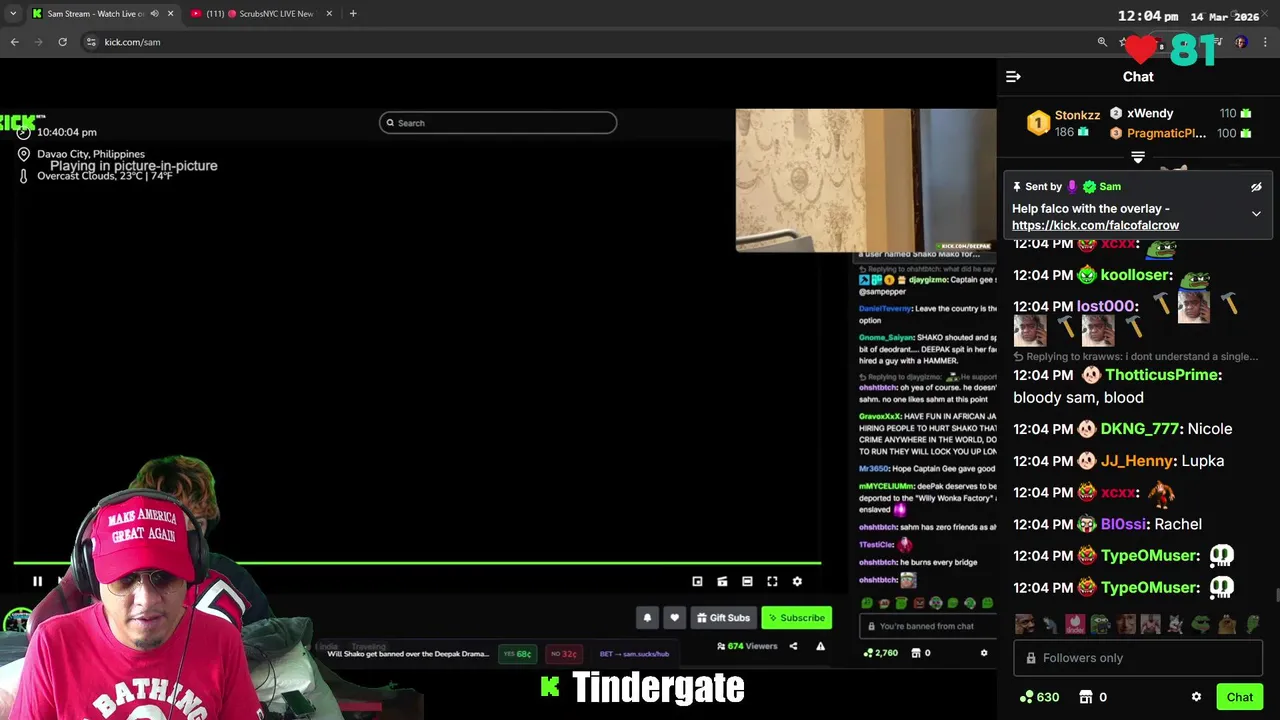Image resolution: width=1280 pixels, height=720 pixels.
Task: Close the ScrubsNYC LIVE browser tab
Action: [x=329, y=14]
